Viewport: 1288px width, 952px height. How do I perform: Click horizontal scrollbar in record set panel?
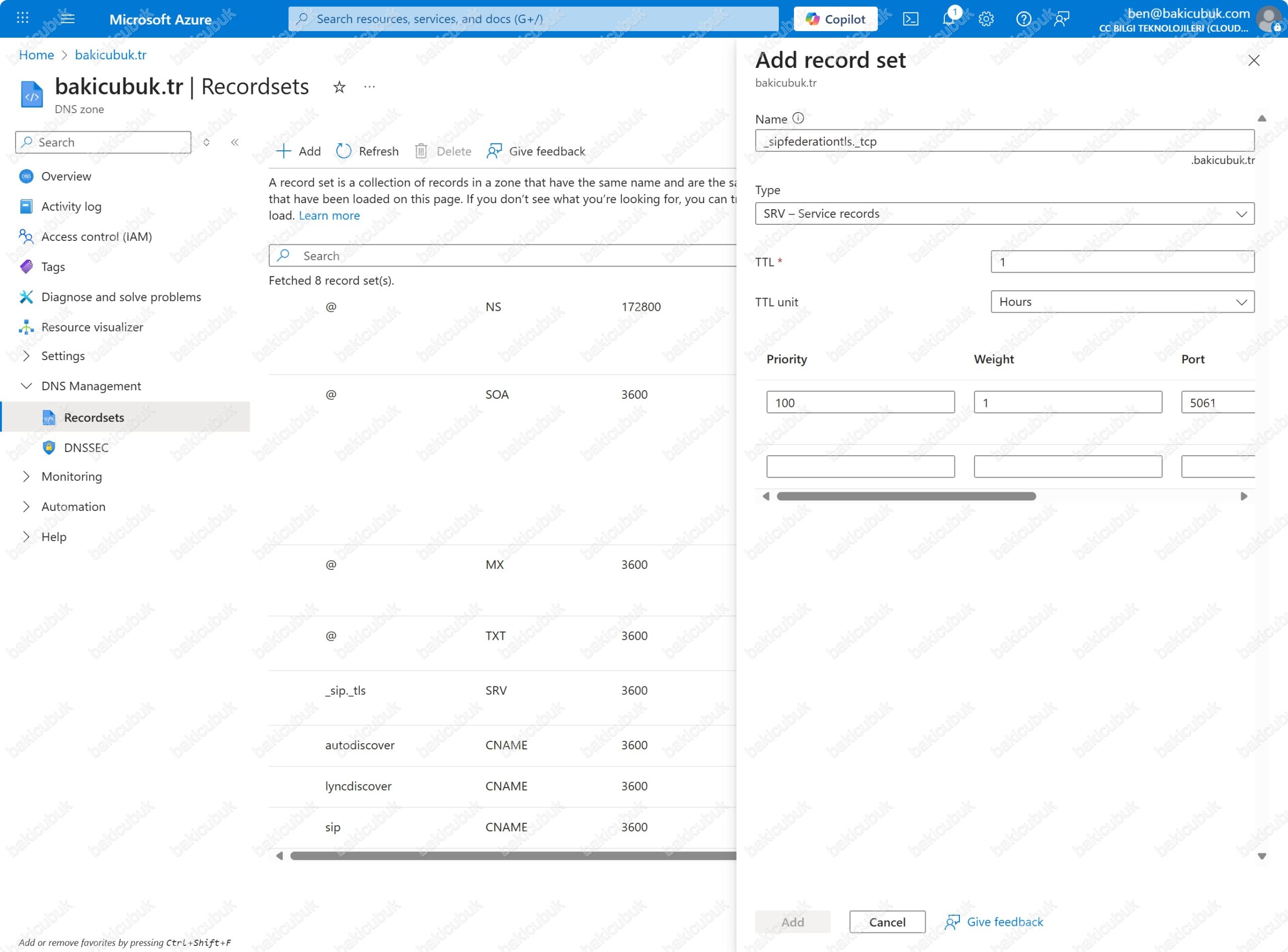coord(906,496)
